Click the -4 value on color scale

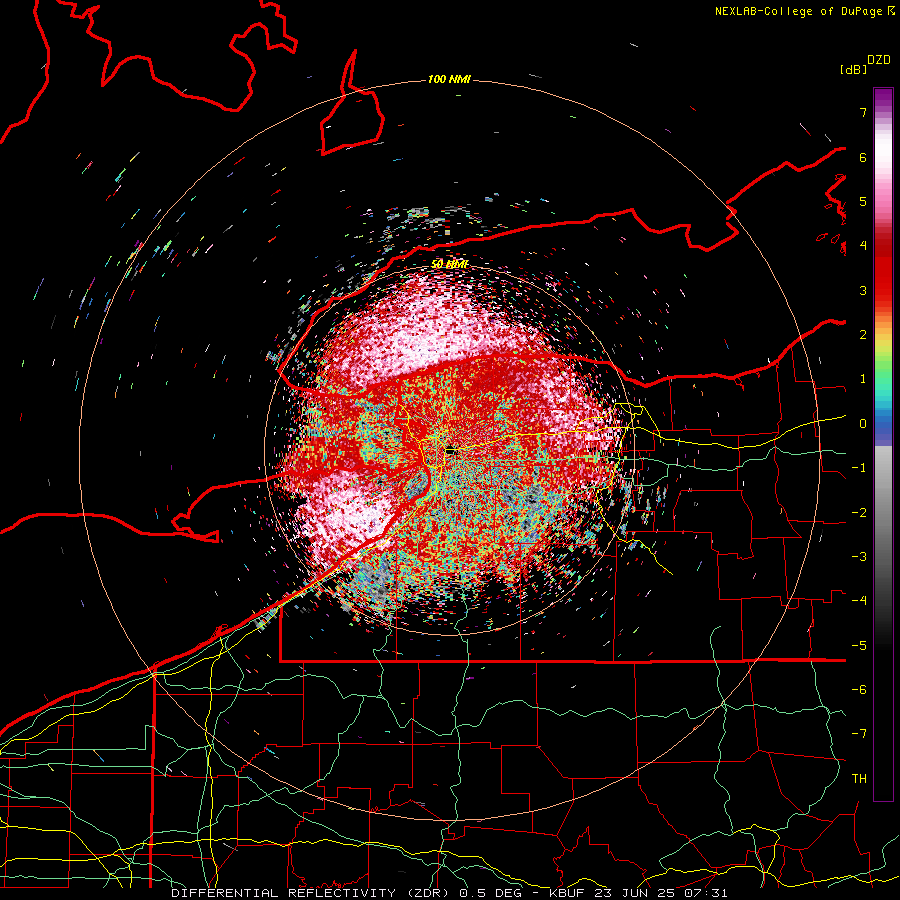(x=859, y=601)
